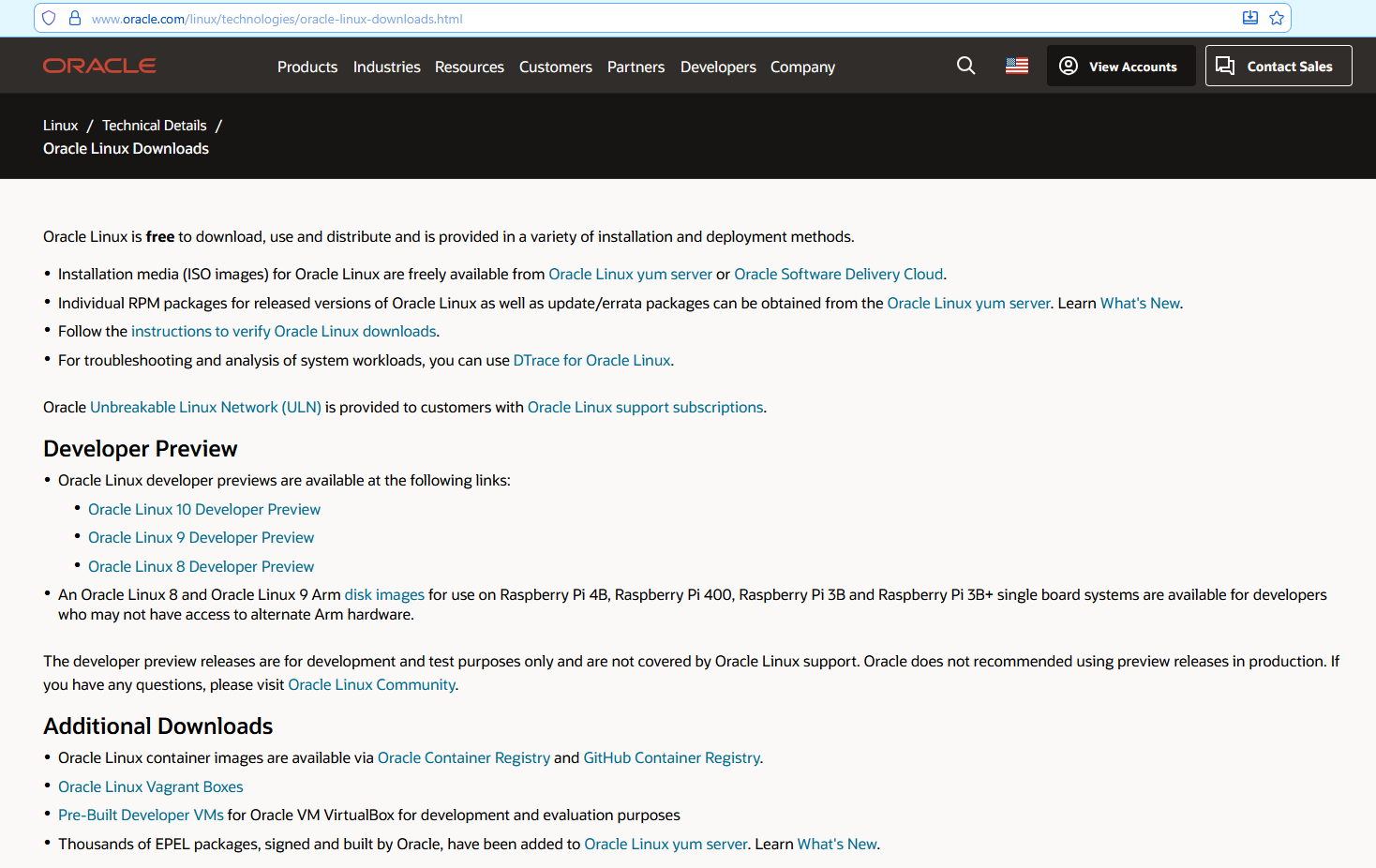
Task: Open Oracle Container Registry link
Action: click(464, 757)
